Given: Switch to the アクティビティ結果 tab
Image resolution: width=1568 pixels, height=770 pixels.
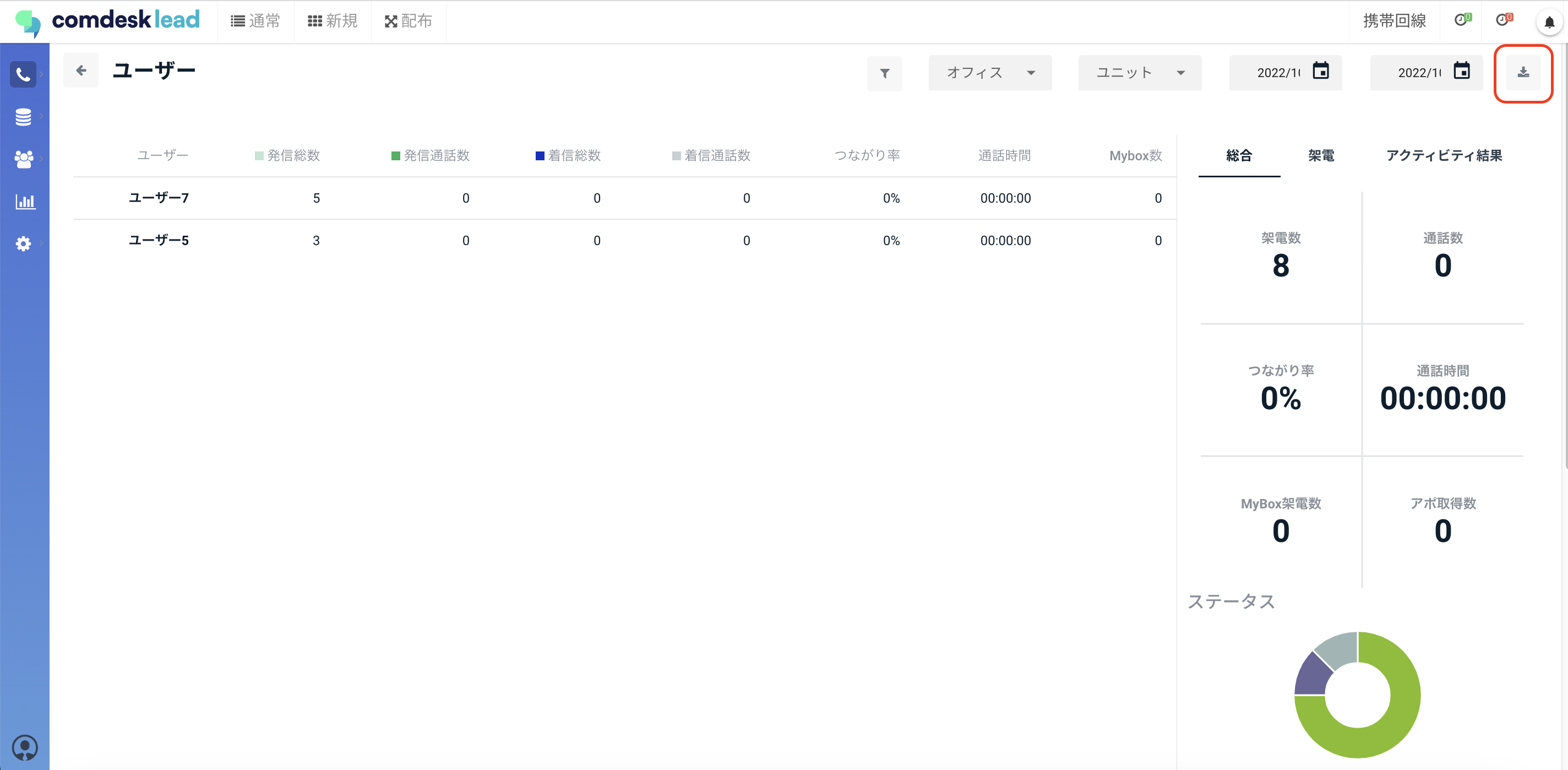Looking at the screenshot, I should (1444, 155).
